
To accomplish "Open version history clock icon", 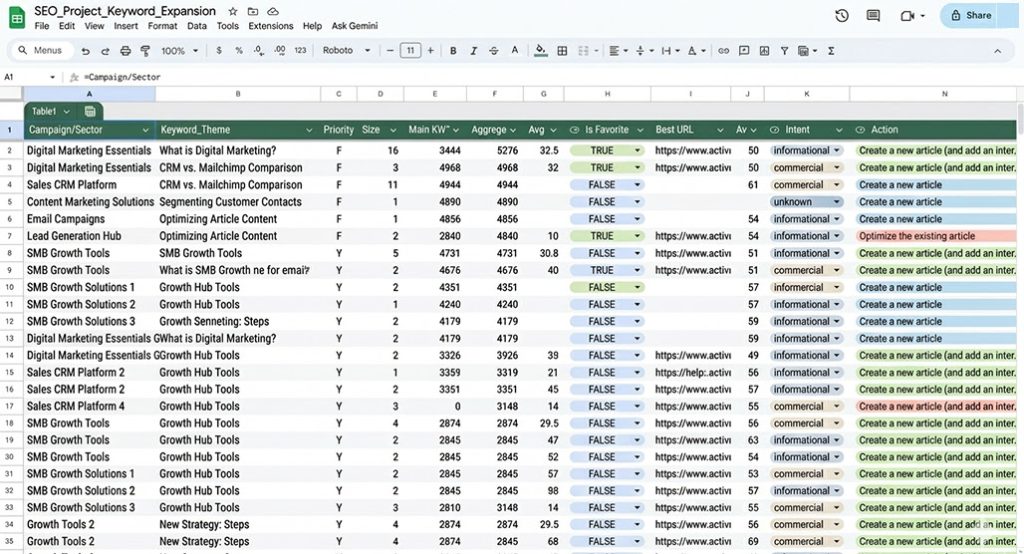I will 842,16.
